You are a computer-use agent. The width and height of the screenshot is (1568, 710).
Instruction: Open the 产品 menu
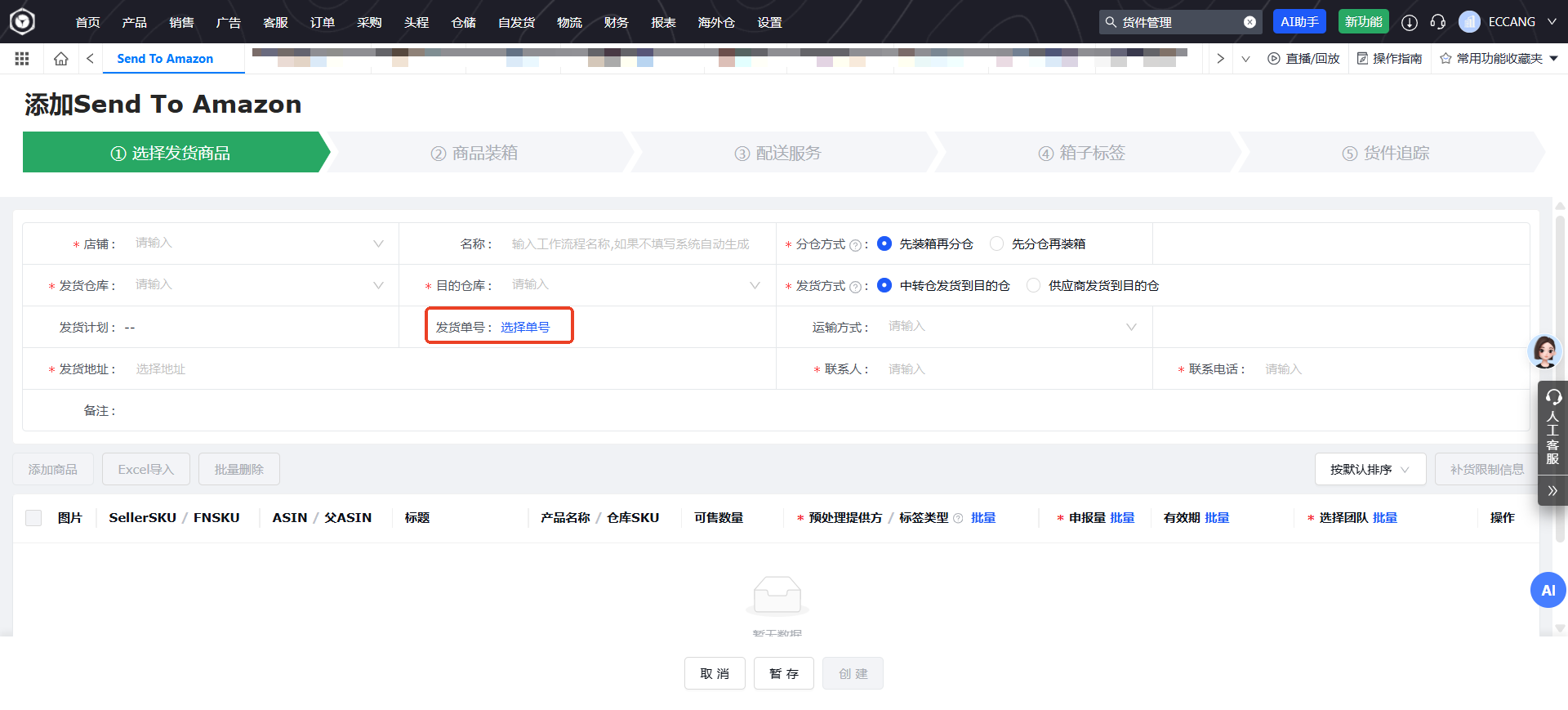point(134,22)
